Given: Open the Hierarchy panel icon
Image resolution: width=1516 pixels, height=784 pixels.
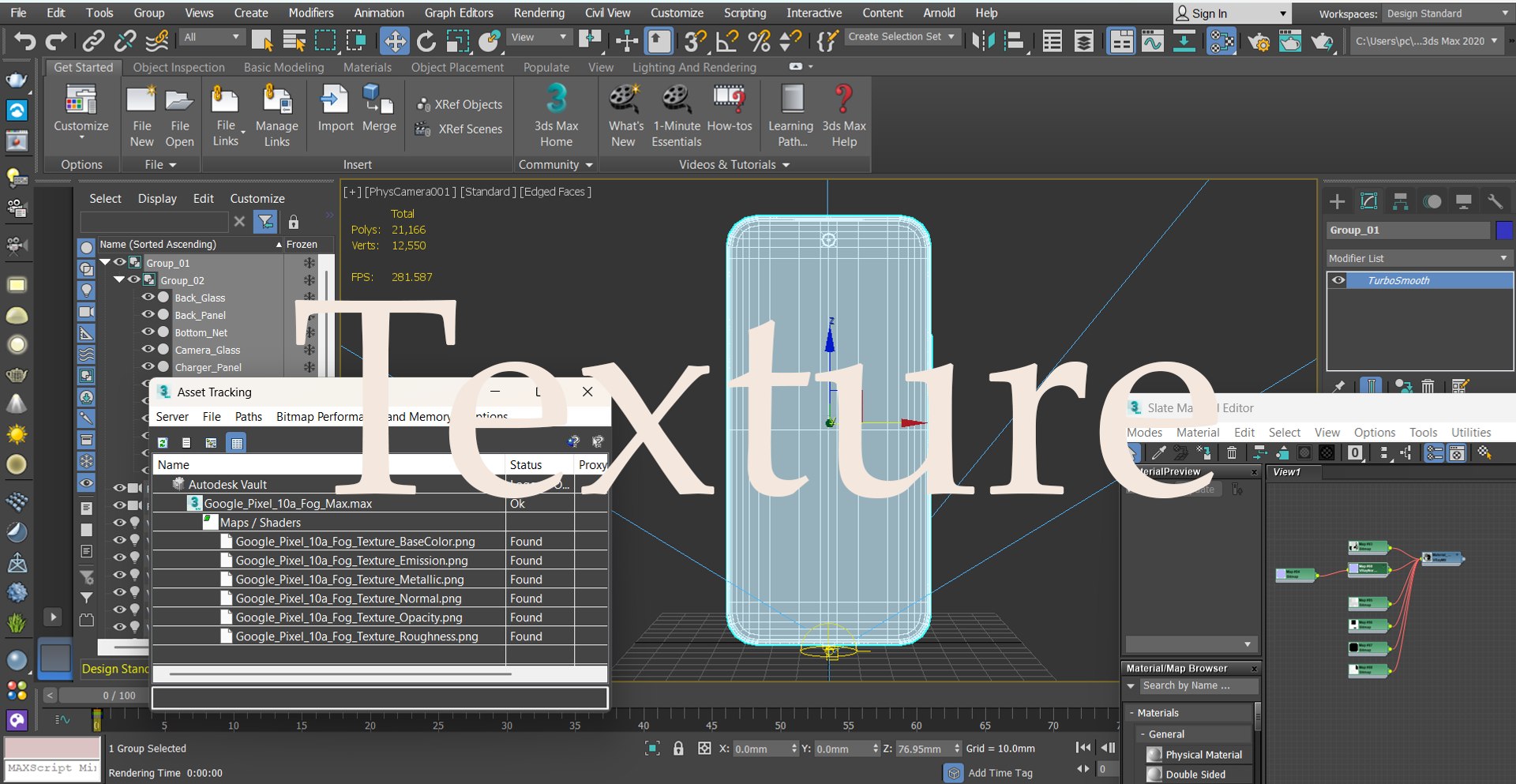Looking at the screenshot, I should point(1400,202).
